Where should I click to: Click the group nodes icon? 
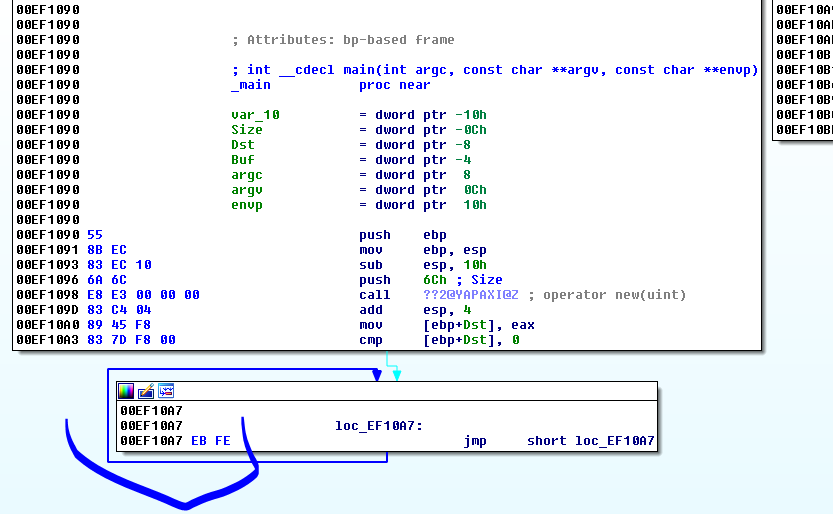coord(166,391)
